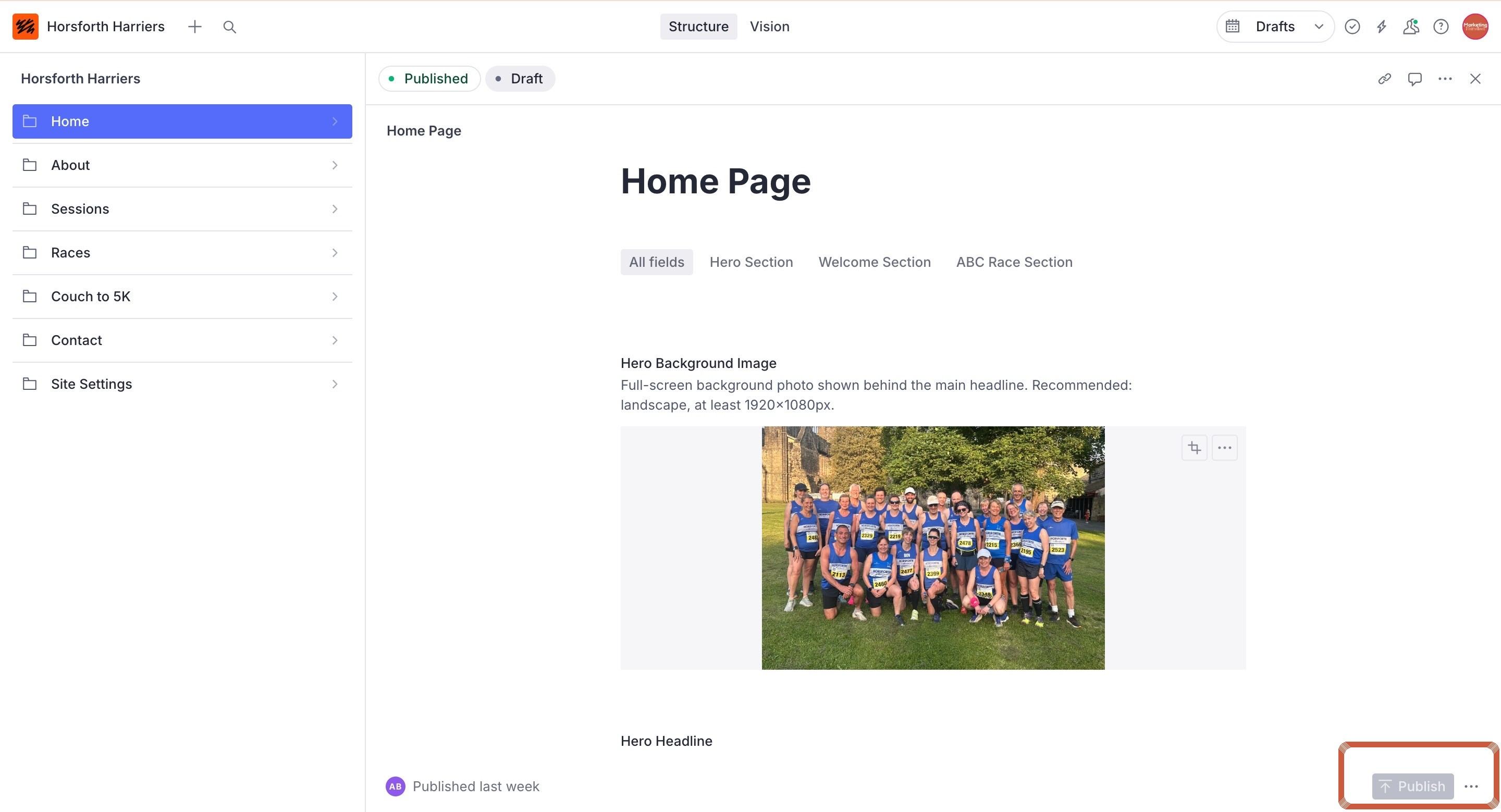
Task: Click the user avatar in top bar
Action: tap(1475, 27)
